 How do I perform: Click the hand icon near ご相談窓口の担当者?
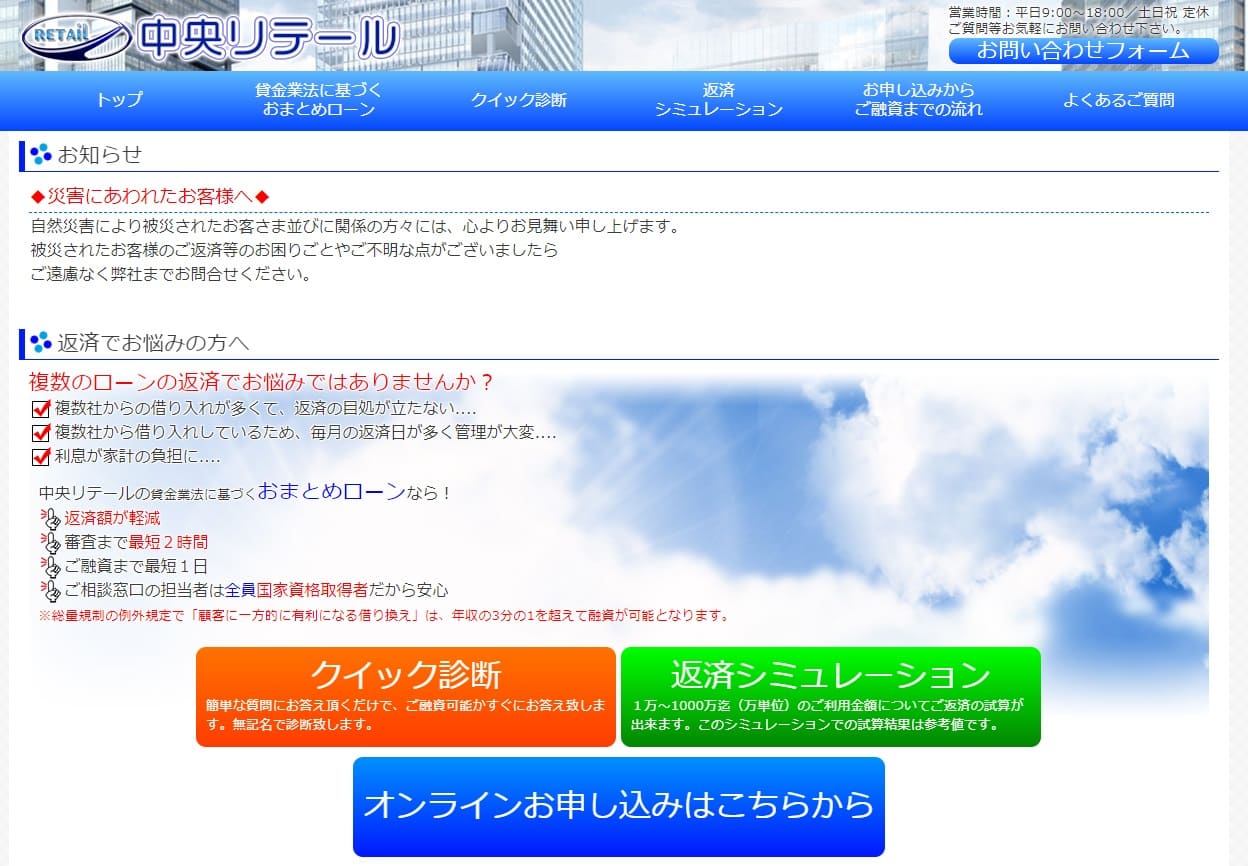[49, 590]
